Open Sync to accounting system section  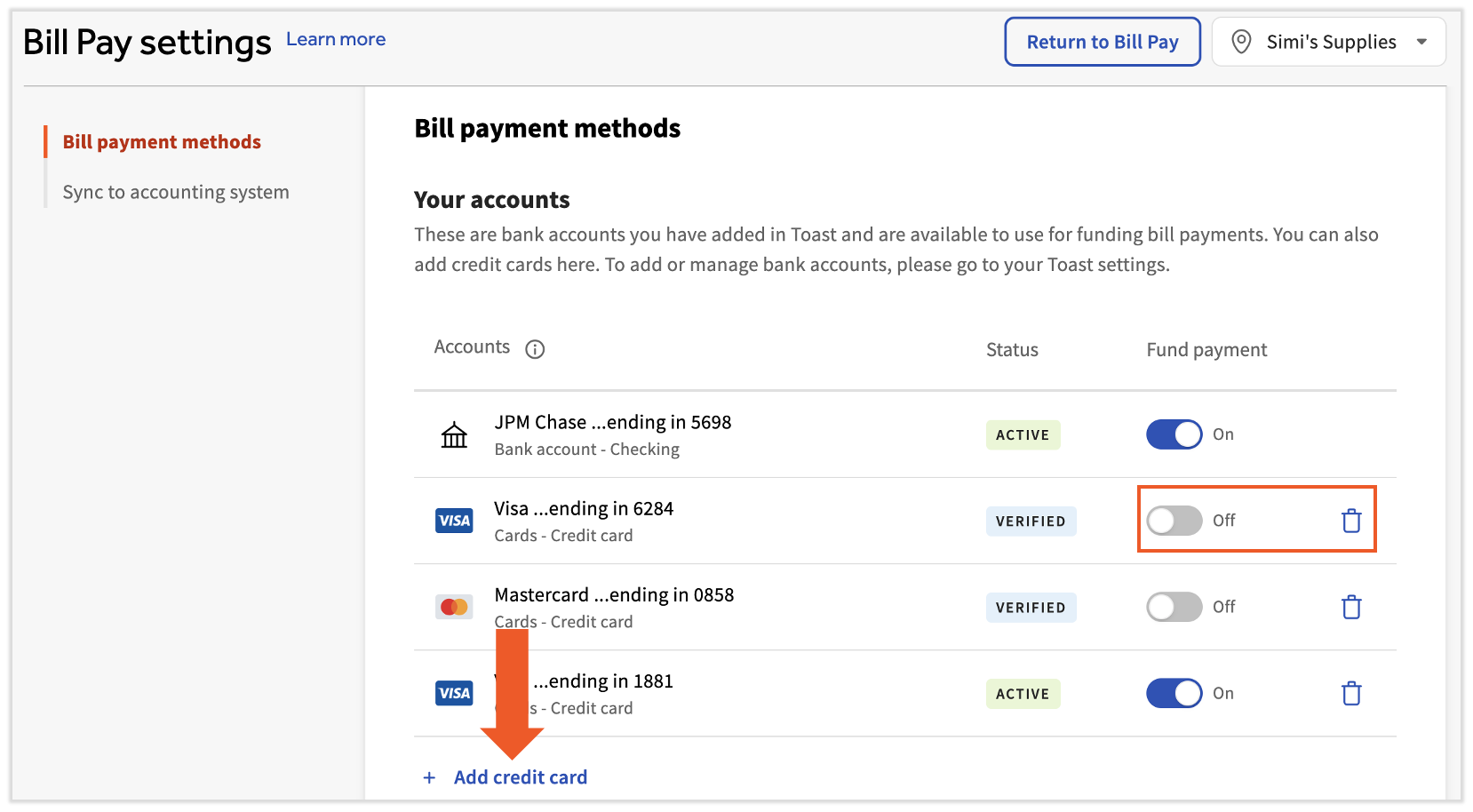(x=176, y=192)
